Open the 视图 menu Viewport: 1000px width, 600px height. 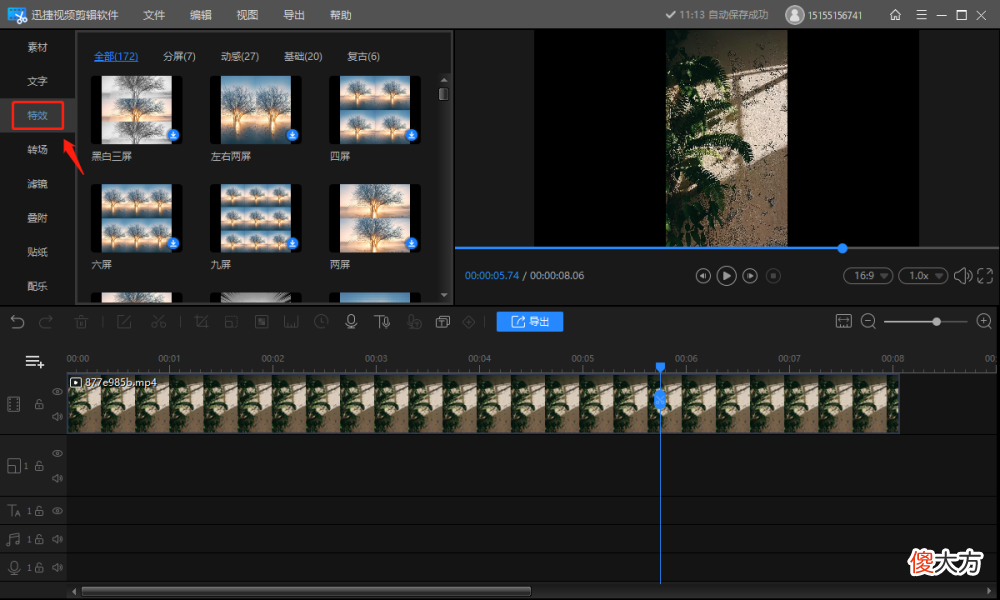[247, 15]
